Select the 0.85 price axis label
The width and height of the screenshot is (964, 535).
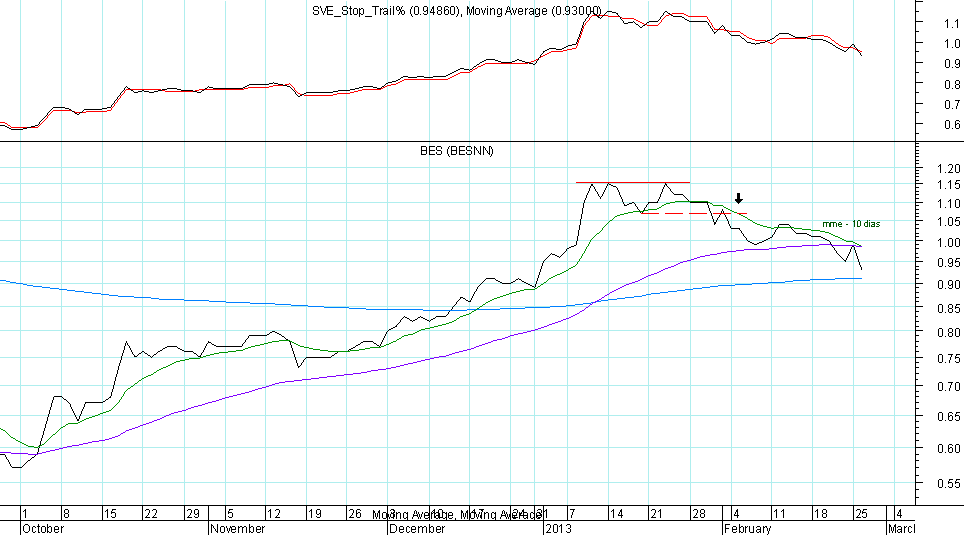tap(949, 308)
